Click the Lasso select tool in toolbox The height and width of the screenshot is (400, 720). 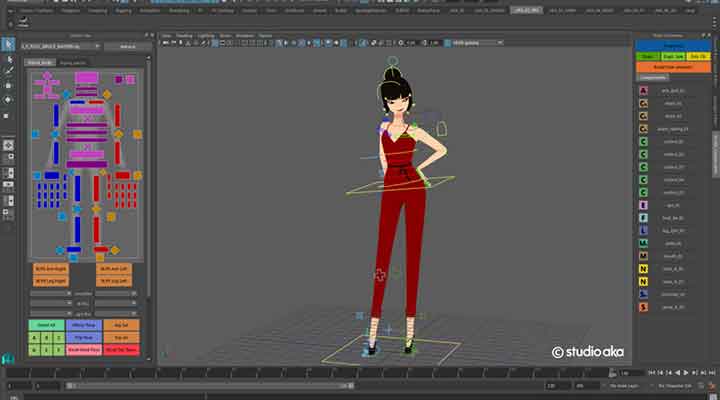click(7, 58)
